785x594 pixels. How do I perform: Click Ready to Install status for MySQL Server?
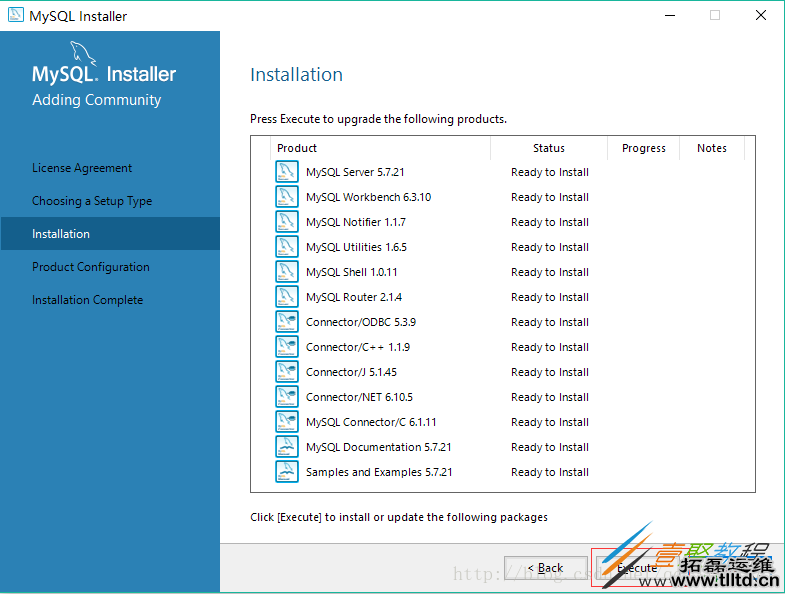(550, 172)
